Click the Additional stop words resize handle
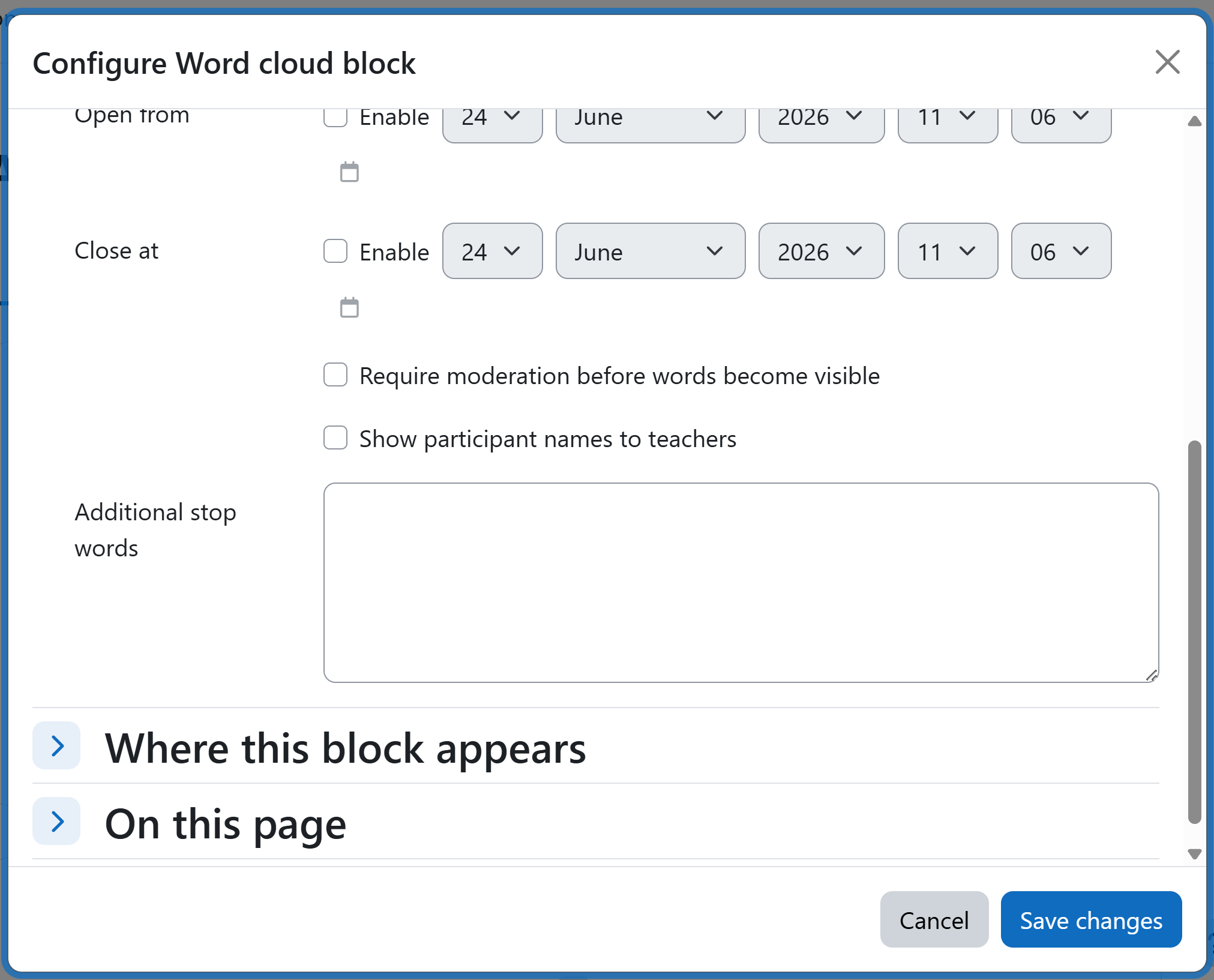 (1152, 675)
